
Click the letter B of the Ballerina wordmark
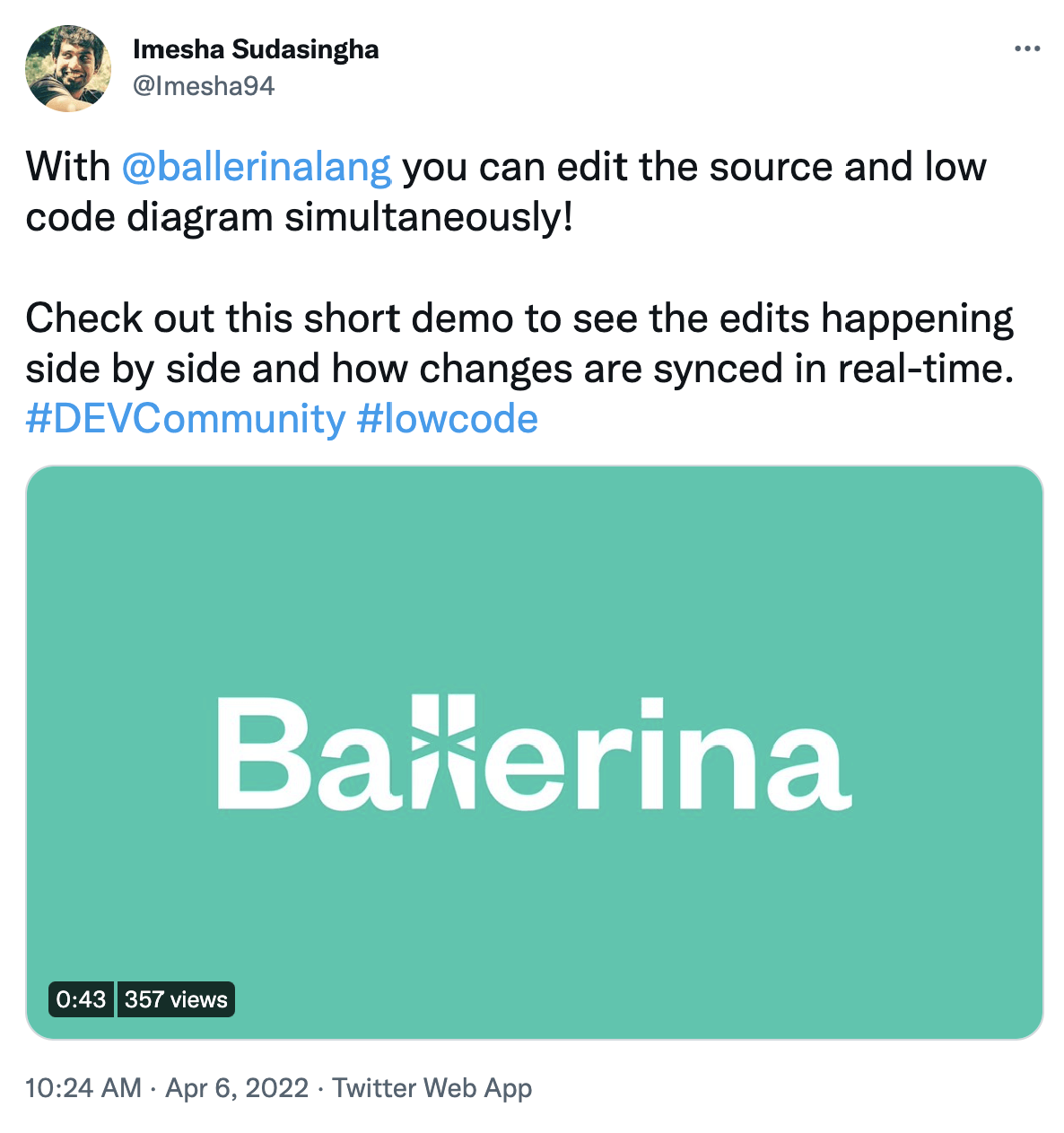pyautogui.click(x=258, y=753)
